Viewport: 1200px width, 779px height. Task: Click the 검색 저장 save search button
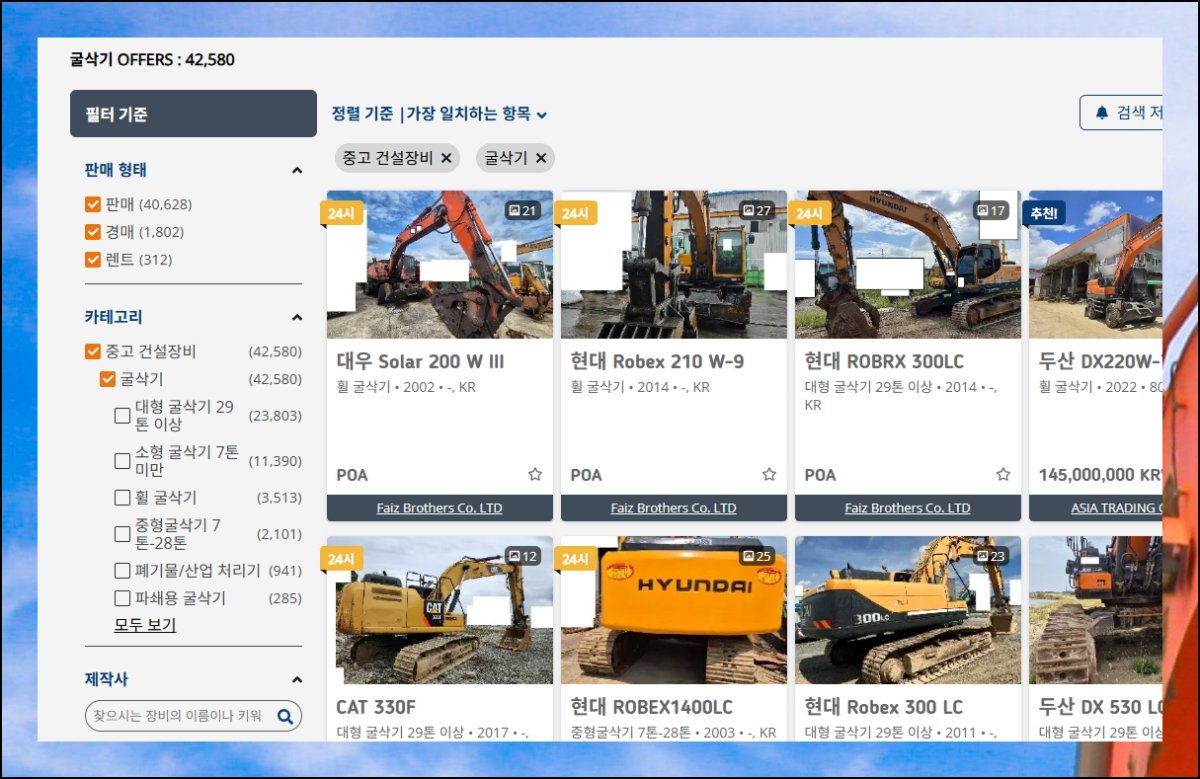(1121, 112)
